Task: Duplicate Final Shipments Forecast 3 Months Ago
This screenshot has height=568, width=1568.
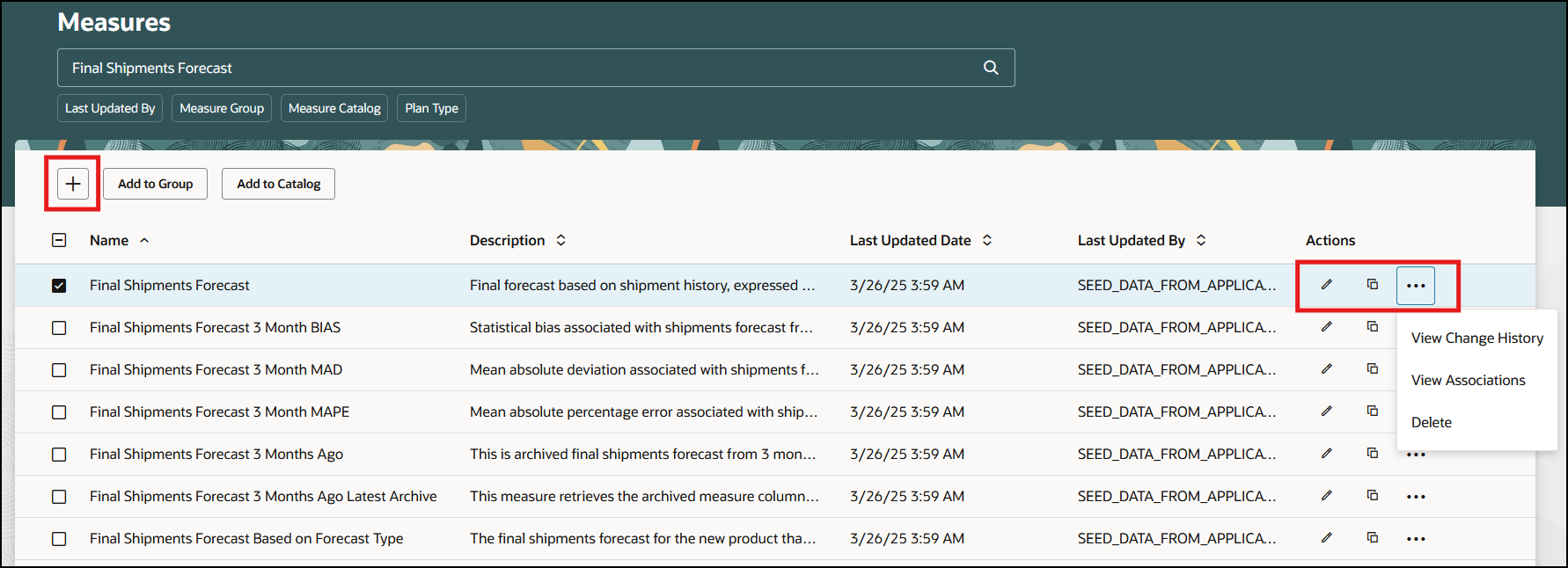Action: [x=1373, y=454]
